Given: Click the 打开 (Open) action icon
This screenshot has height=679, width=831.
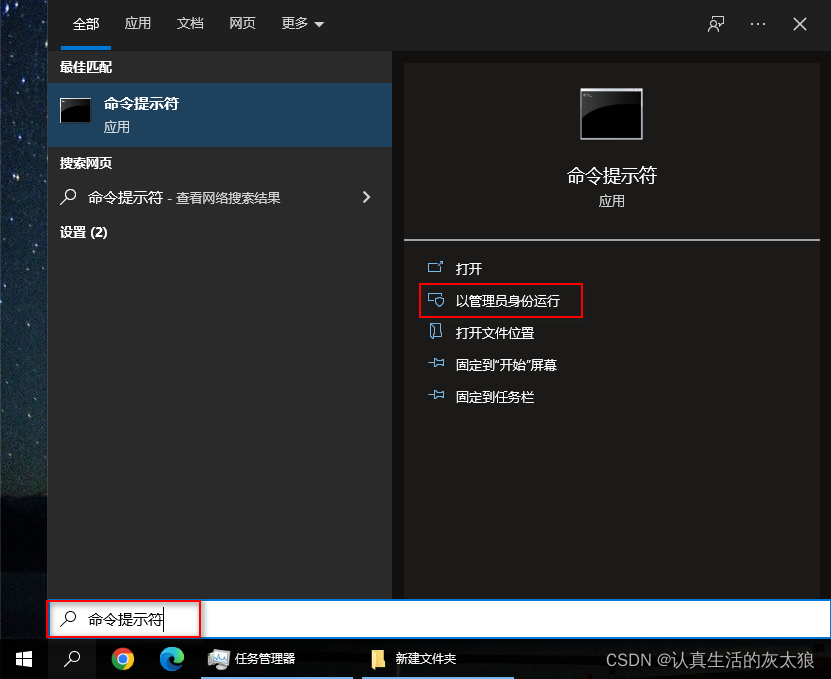Looking at the screenshot, I should [x=435, y=268].
